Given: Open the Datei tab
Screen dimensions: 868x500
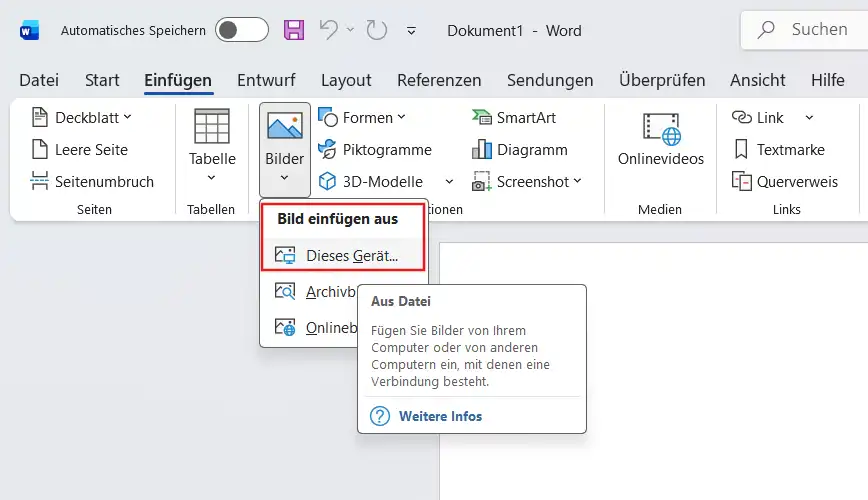Looking at the screenshot, I should [x=39, y=80].
